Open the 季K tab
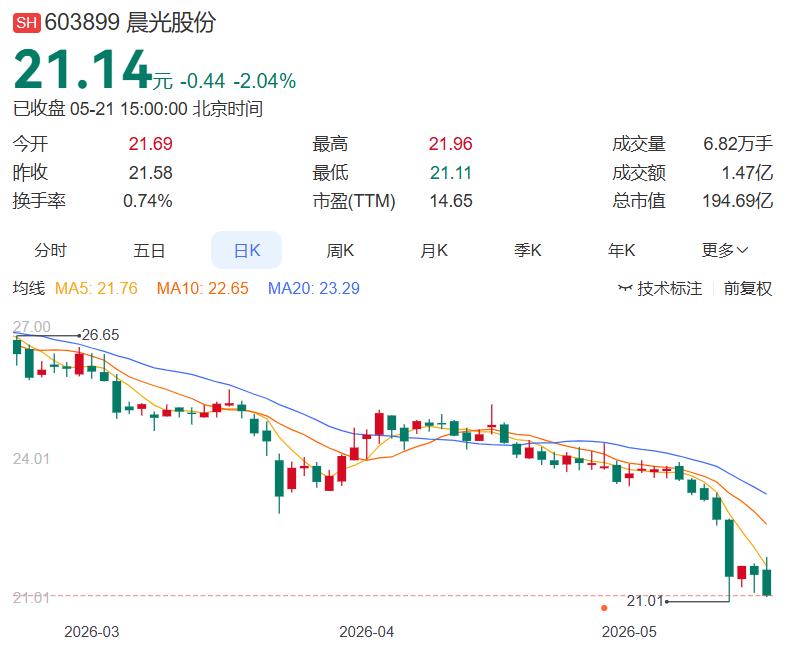 click(528, 250)
